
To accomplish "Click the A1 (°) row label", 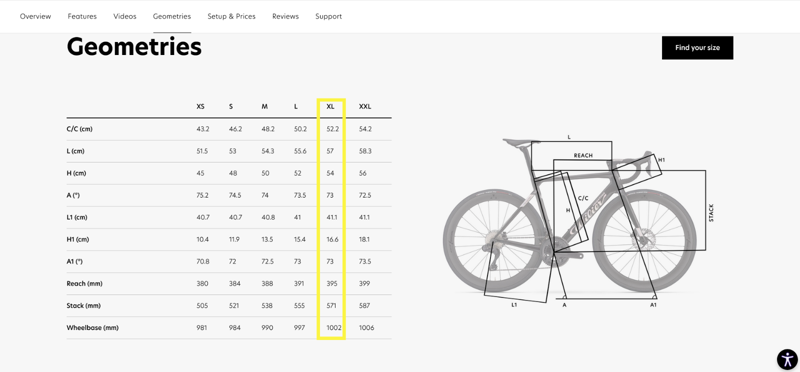I will [74, 261].
